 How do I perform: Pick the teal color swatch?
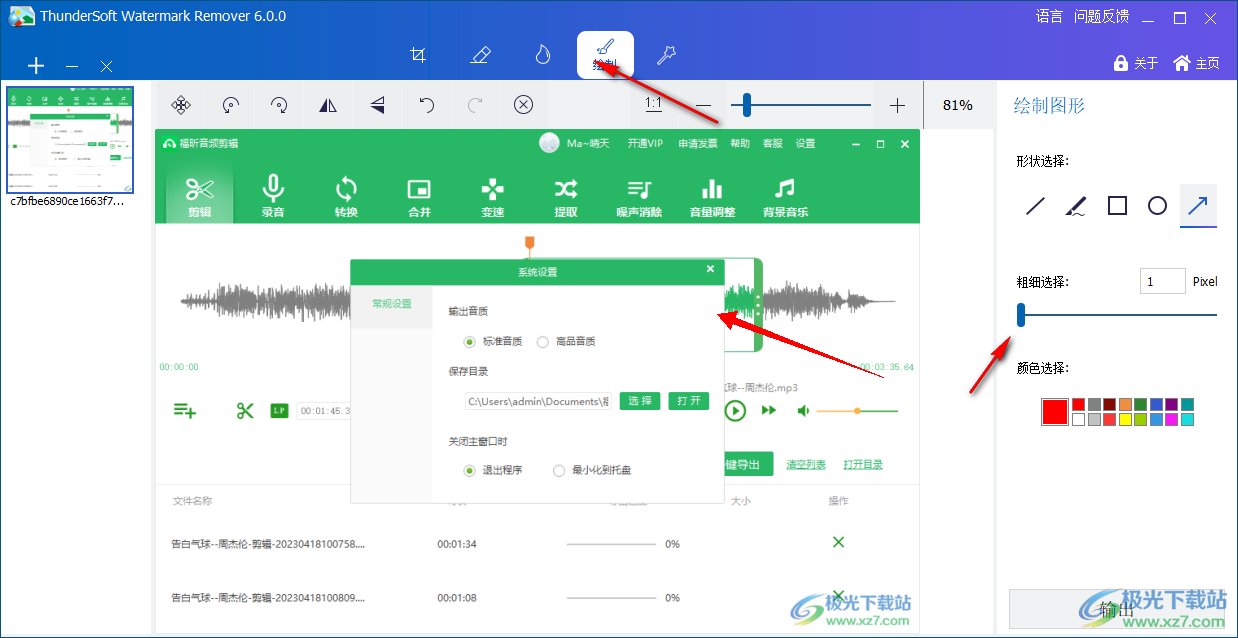pos(1187,404)
